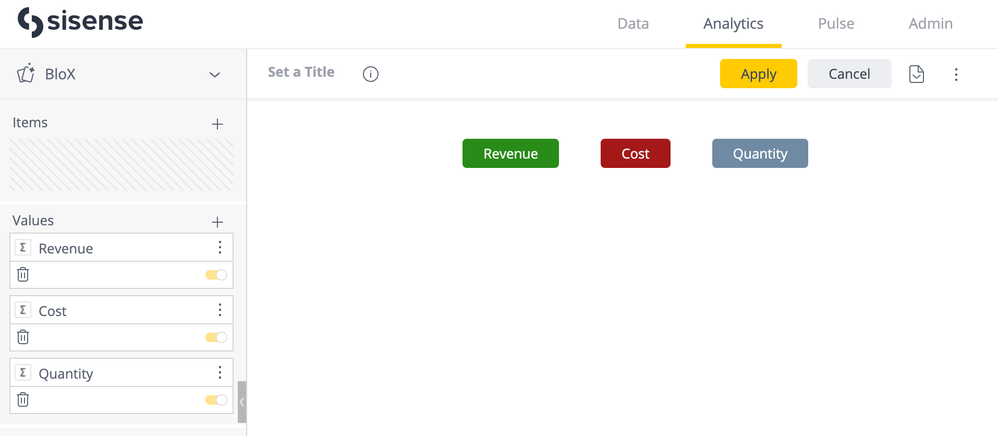Open the Pulse tab

[836, 24]
